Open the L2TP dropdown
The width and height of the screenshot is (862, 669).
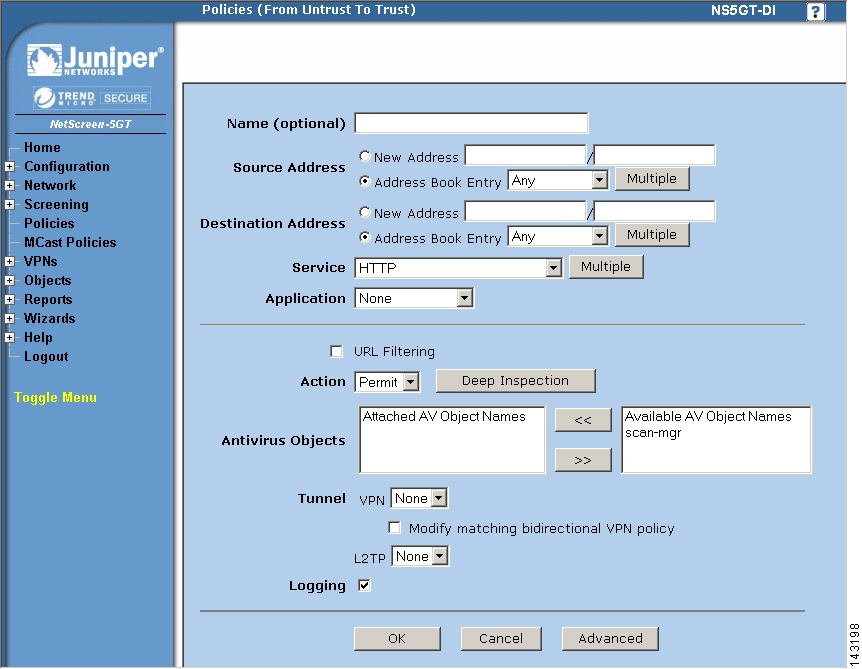coord(420,556)
